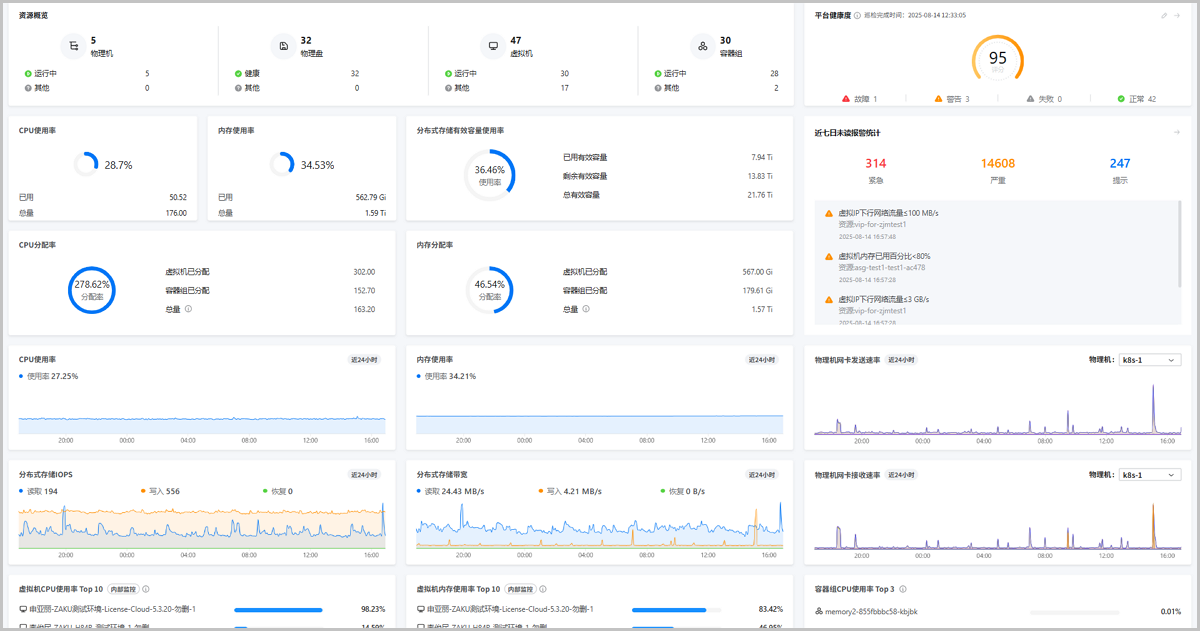Click the physical disk (物理盘) icon
Screen dimensions: 1200x631
(283, 46)
